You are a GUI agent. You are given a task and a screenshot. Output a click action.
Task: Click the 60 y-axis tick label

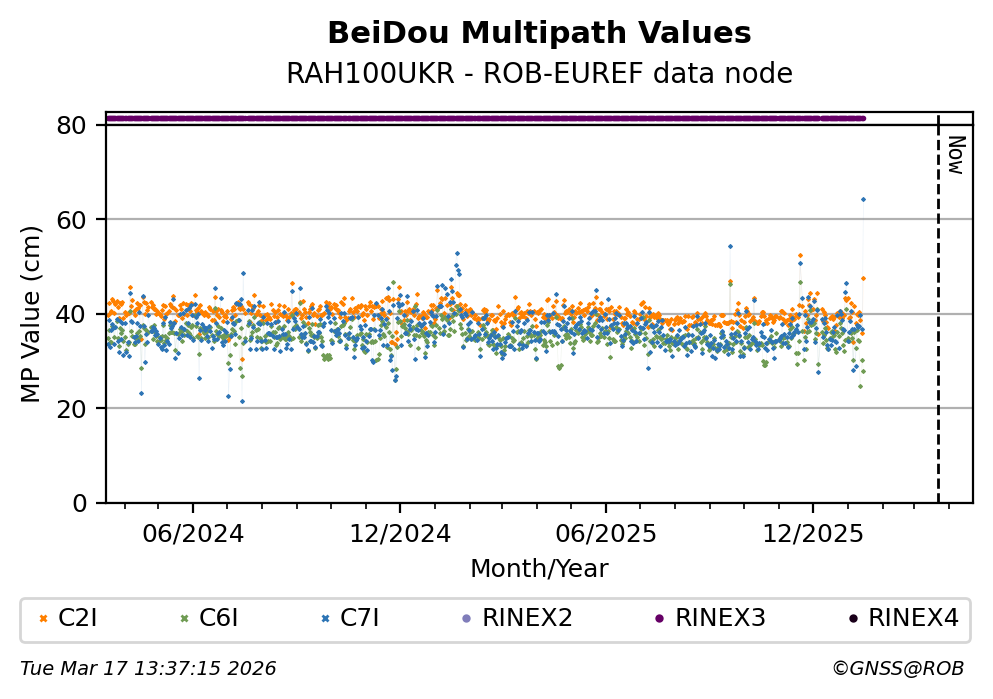point(80,219)
